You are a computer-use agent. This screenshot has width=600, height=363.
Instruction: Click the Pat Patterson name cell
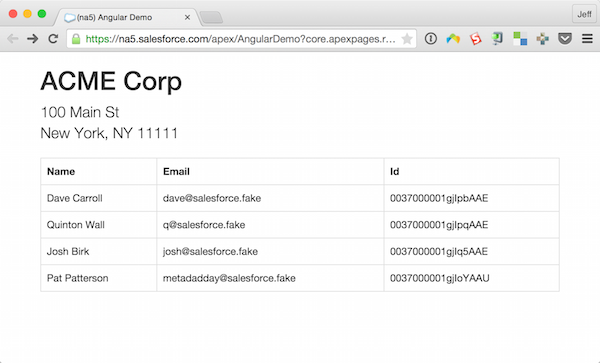(99, 278)
